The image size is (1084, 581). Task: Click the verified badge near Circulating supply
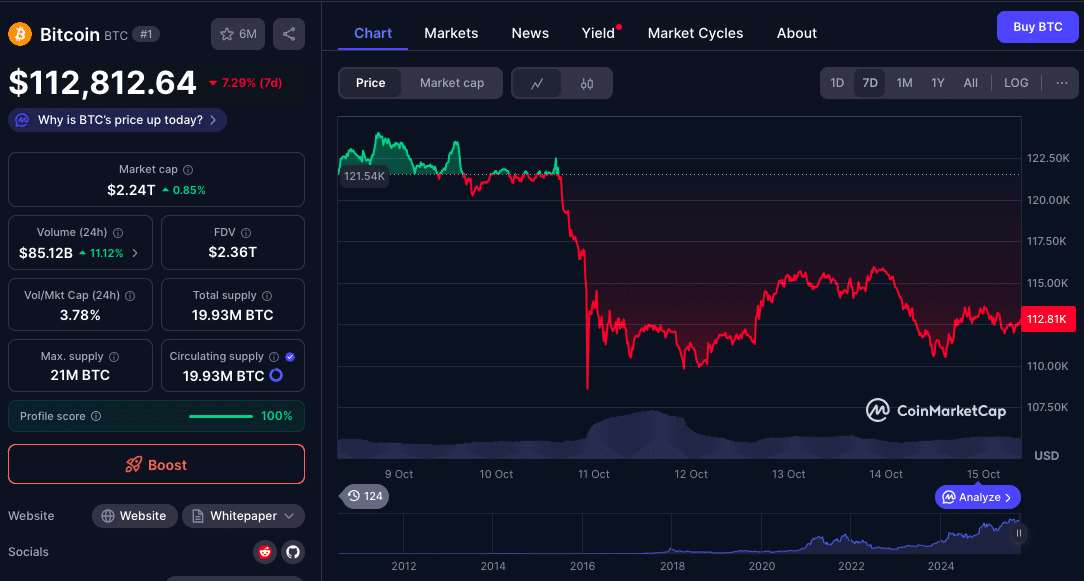coord(290,357)
